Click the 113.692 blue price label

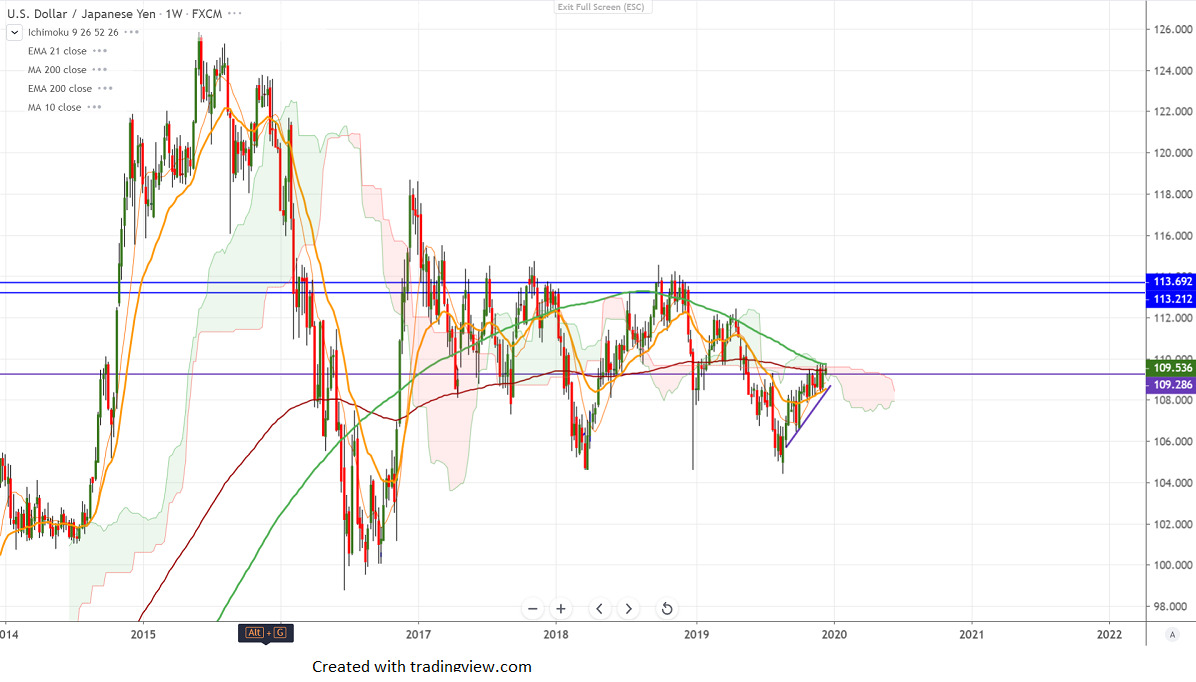click(x=1171, y=281)
